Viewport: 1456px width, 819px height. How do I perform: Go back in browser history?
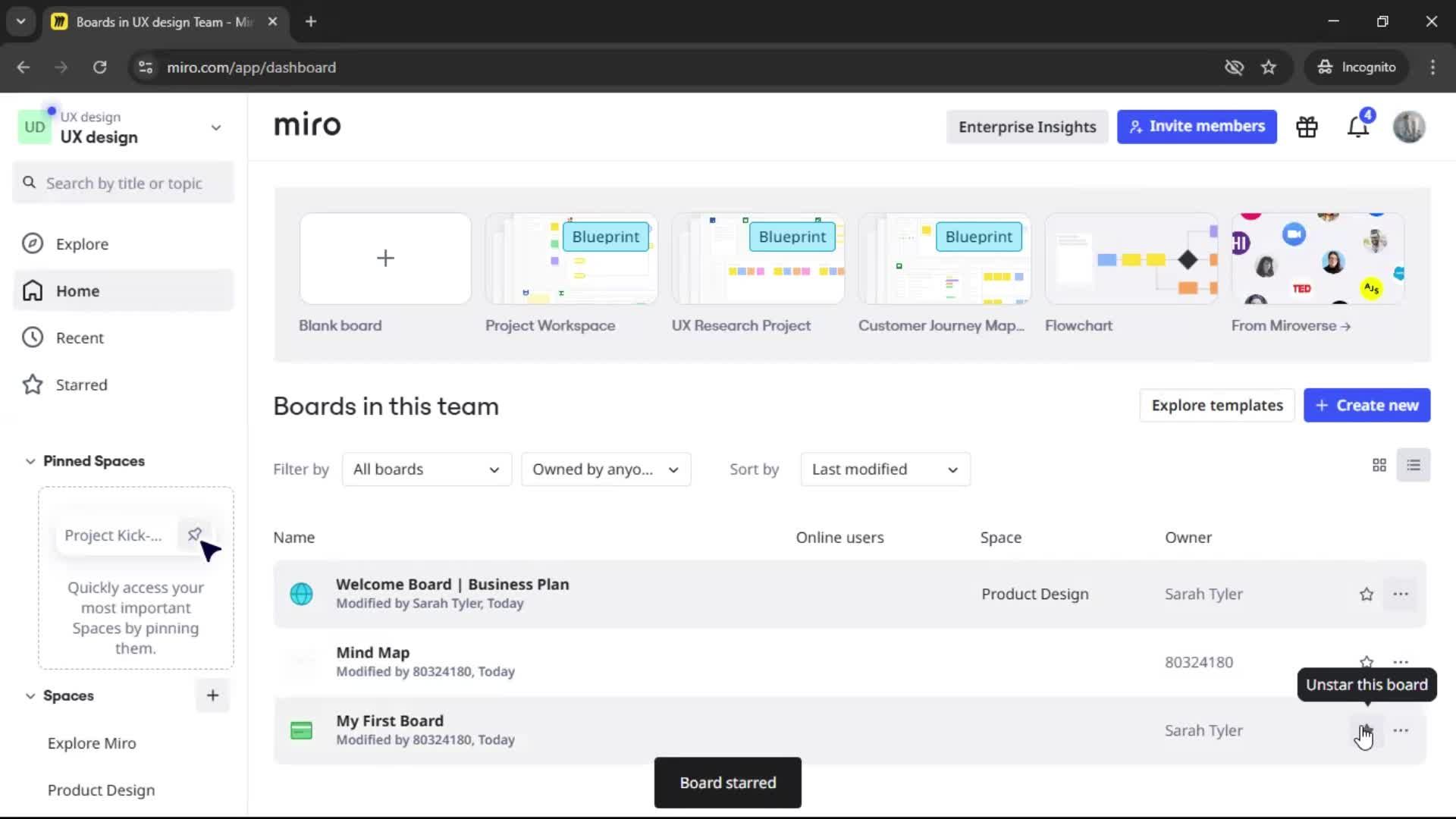click(24, 67)
